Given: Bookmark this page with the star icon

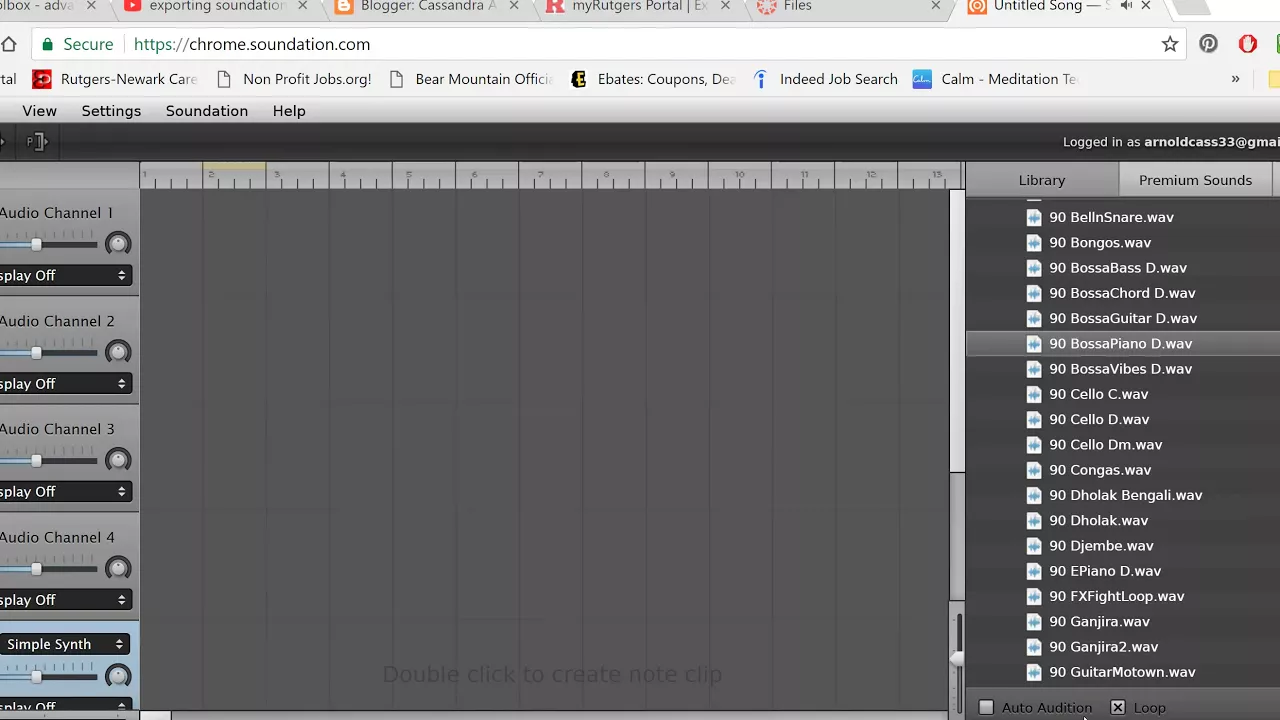Looking at the screenshot, I should point(1170,44).
